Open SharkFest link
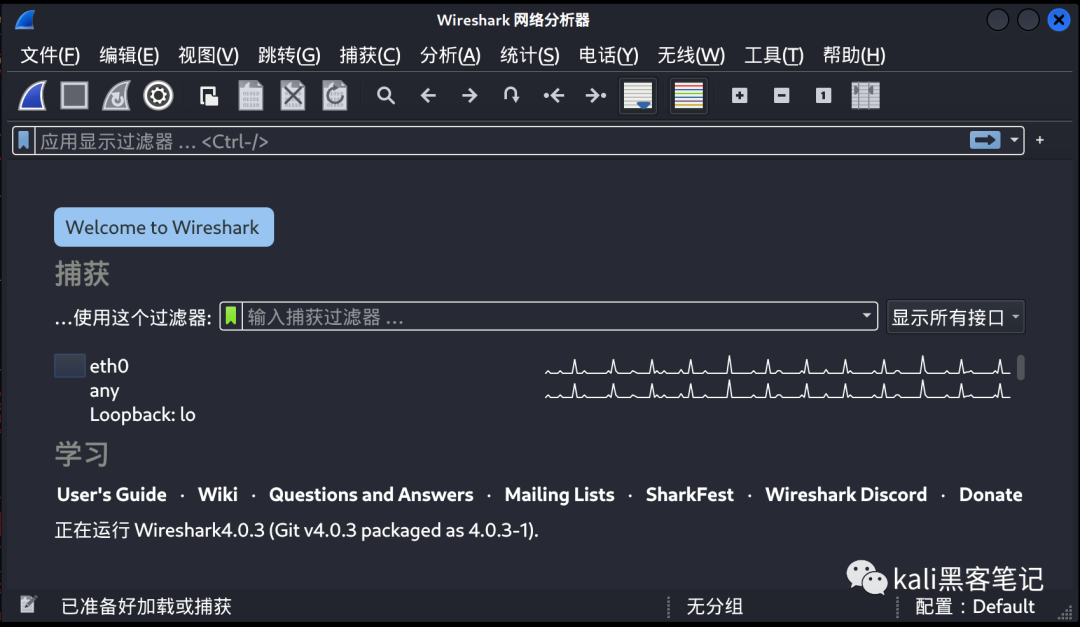1080x627 pixels. [689, 495]
